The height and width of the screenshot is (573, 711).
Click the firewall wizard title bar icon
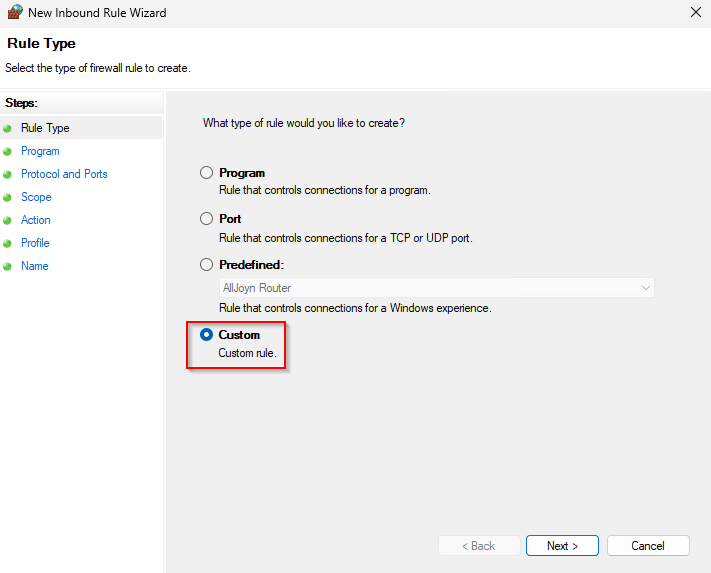pos(14,13)
